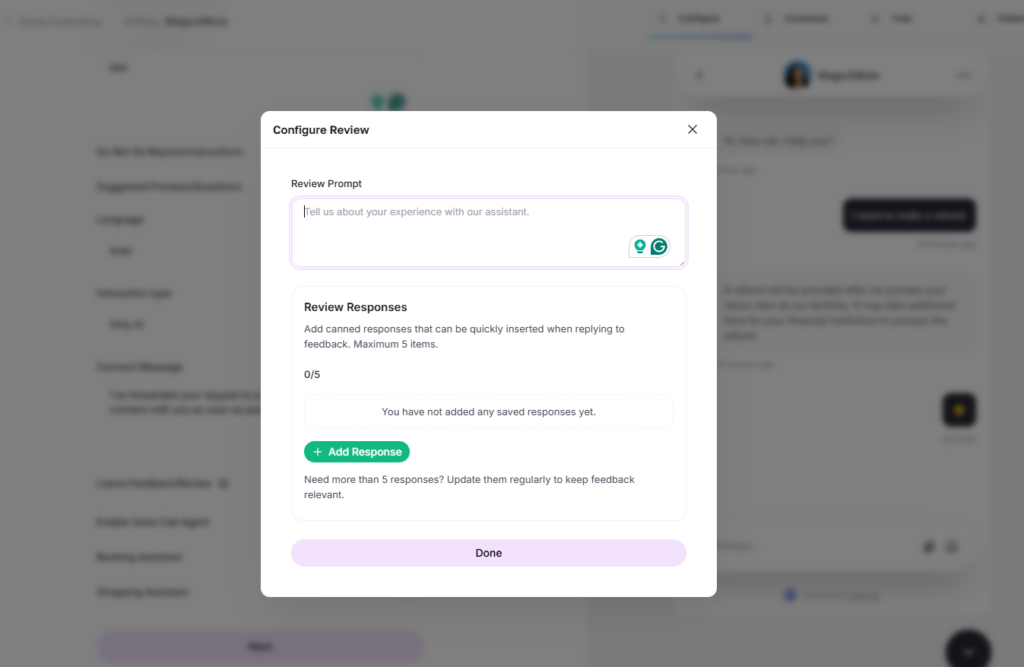Open the Interaction type dropdown
Viewport: 1024px width, 667px height.
click(170, 324)
